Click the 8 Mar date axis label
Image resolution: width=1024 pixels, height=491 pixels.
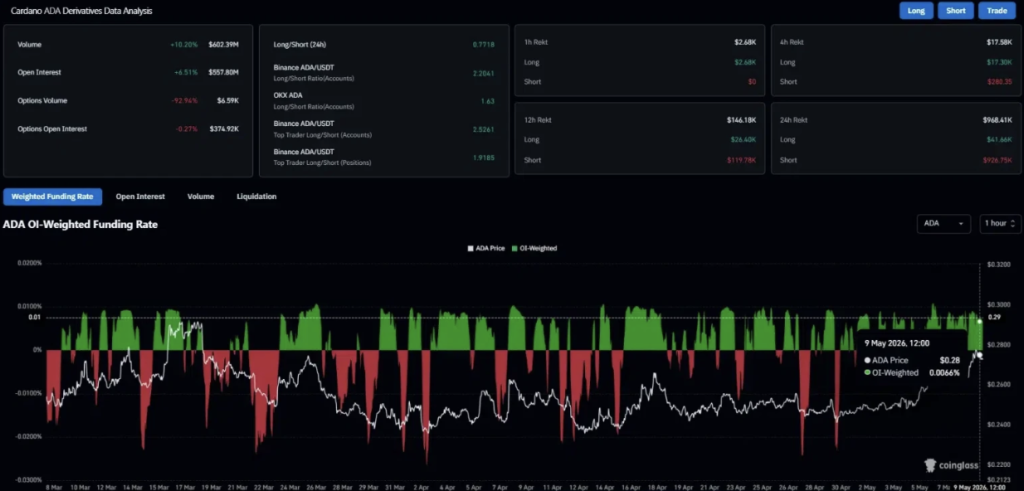coord(54,487)
